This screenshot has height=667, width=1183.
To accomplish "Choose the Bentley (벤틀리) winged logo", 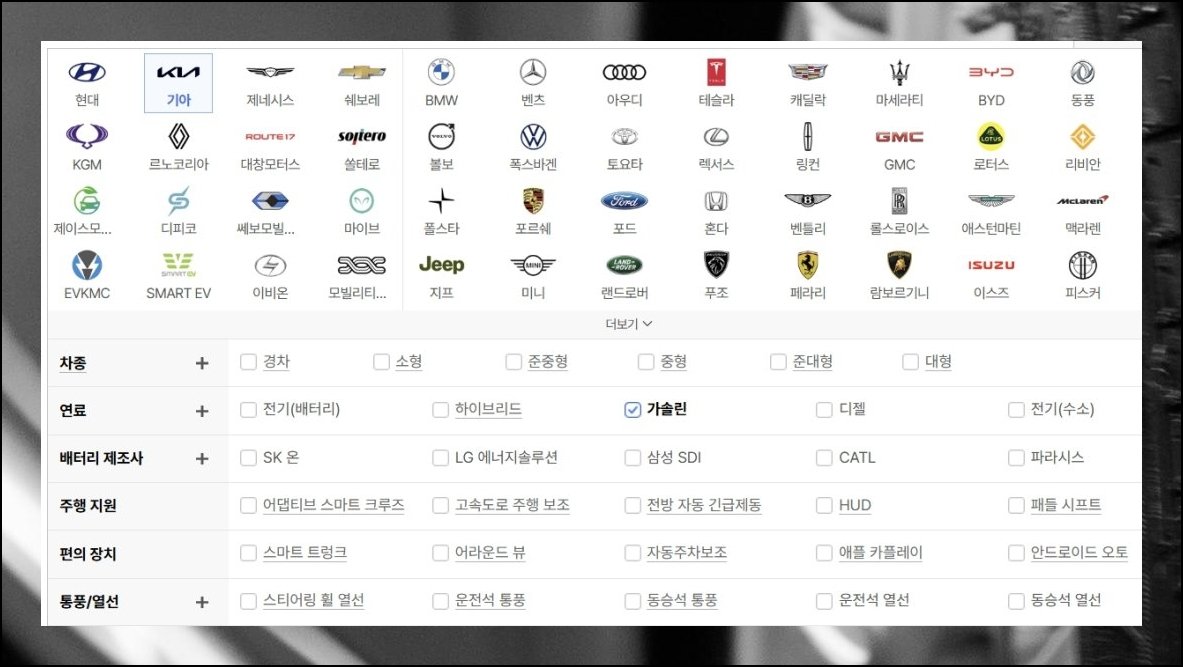I will 808,201.
